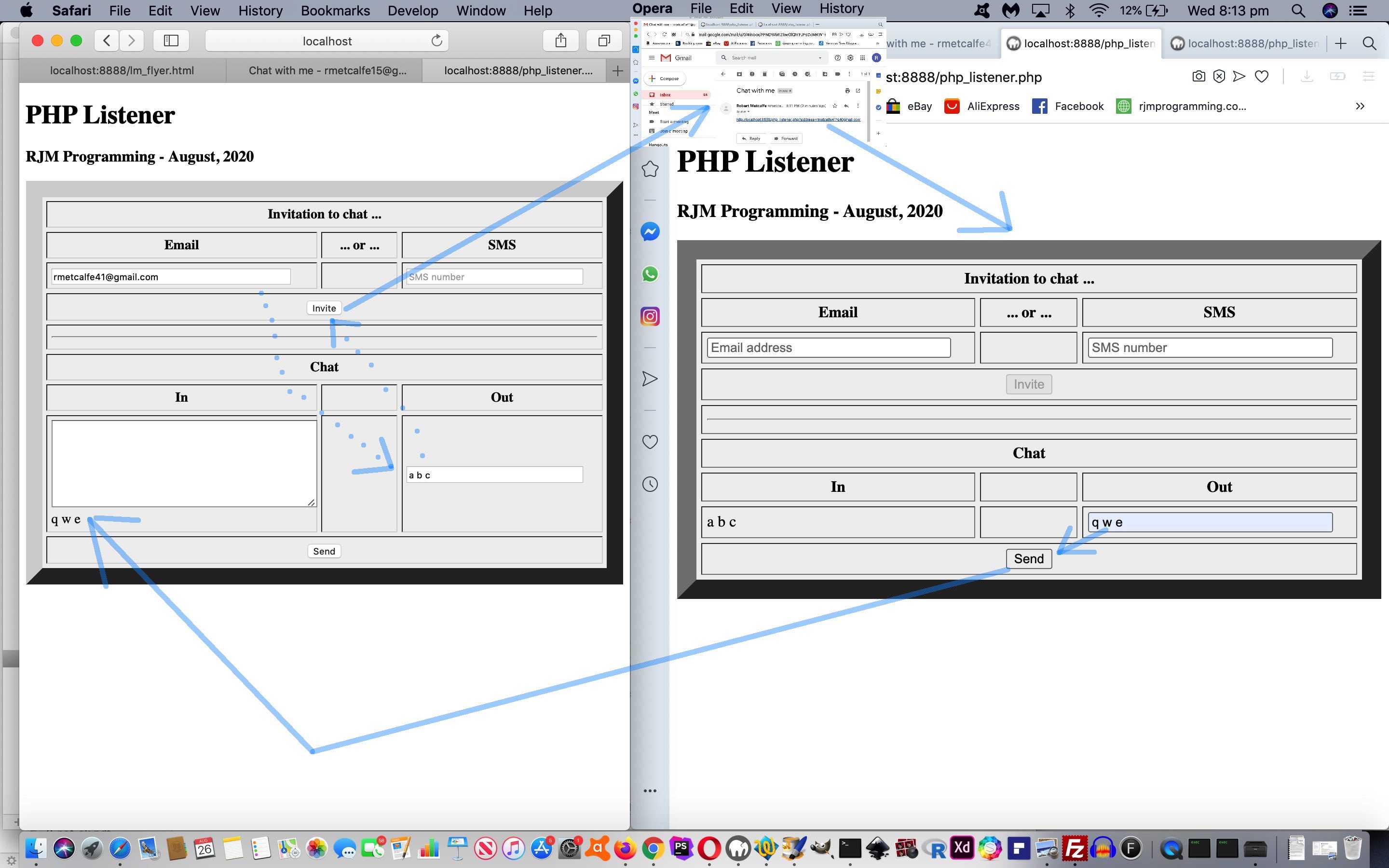Add page to Opera bookmarks heart

click(1261, 76)
